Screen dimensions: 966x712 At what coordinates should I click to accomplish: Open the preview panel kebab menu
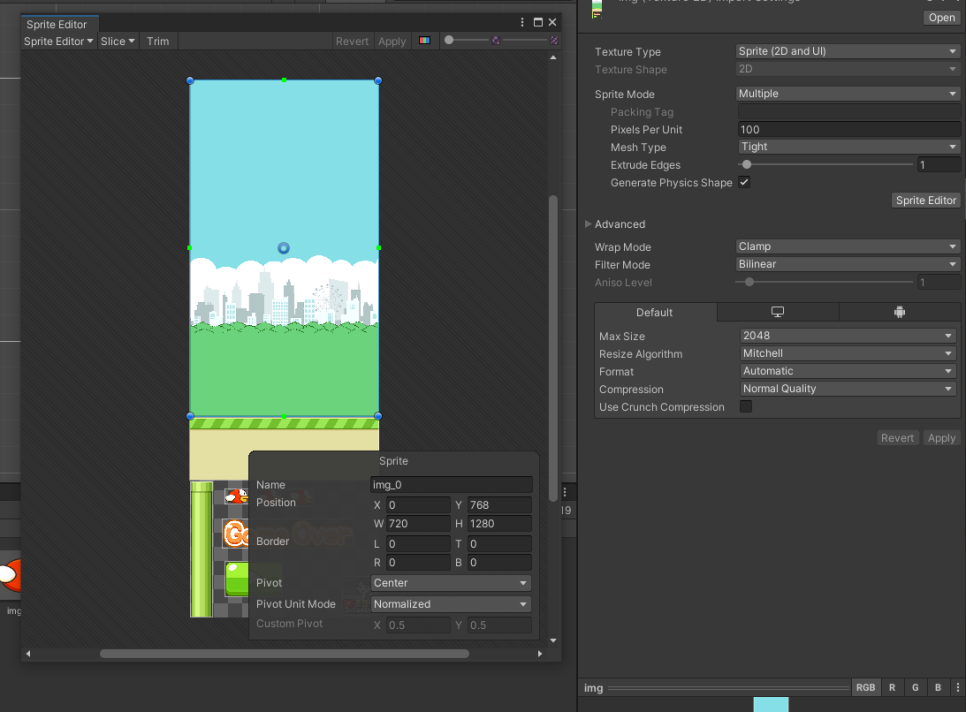[957, 687]
